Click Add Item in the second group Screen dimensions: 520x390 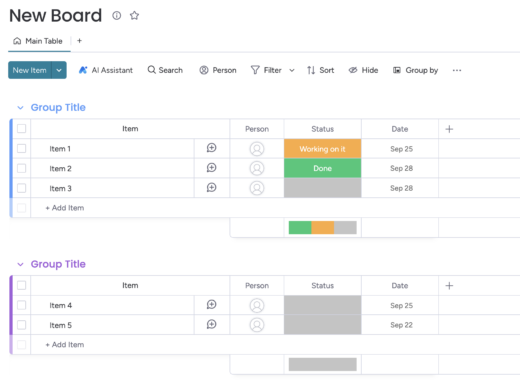[65, 345]
